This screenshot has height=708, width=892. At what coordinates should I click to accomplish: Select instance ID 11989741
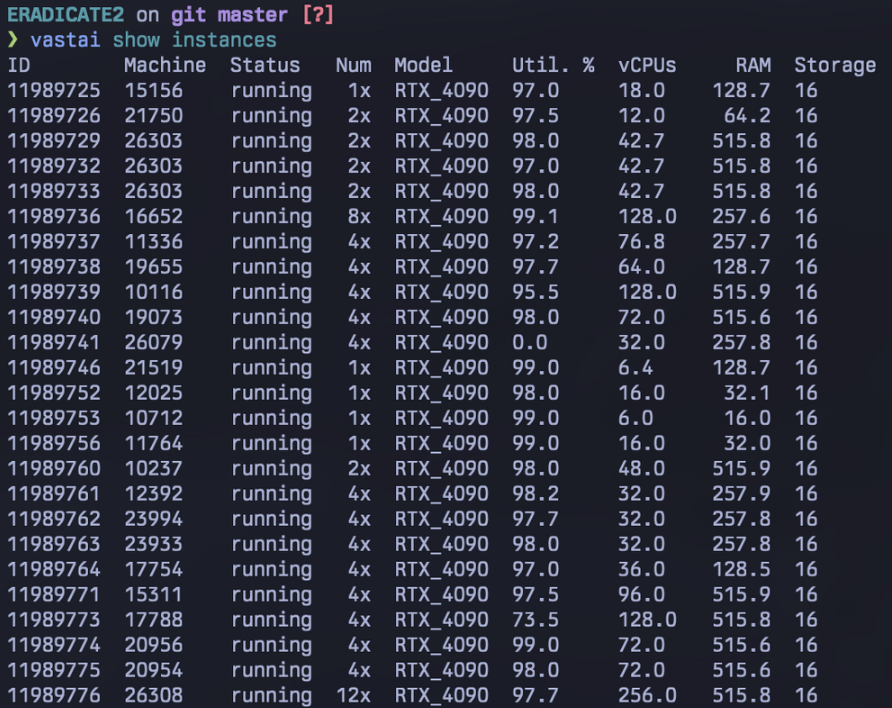coord(54,342)
